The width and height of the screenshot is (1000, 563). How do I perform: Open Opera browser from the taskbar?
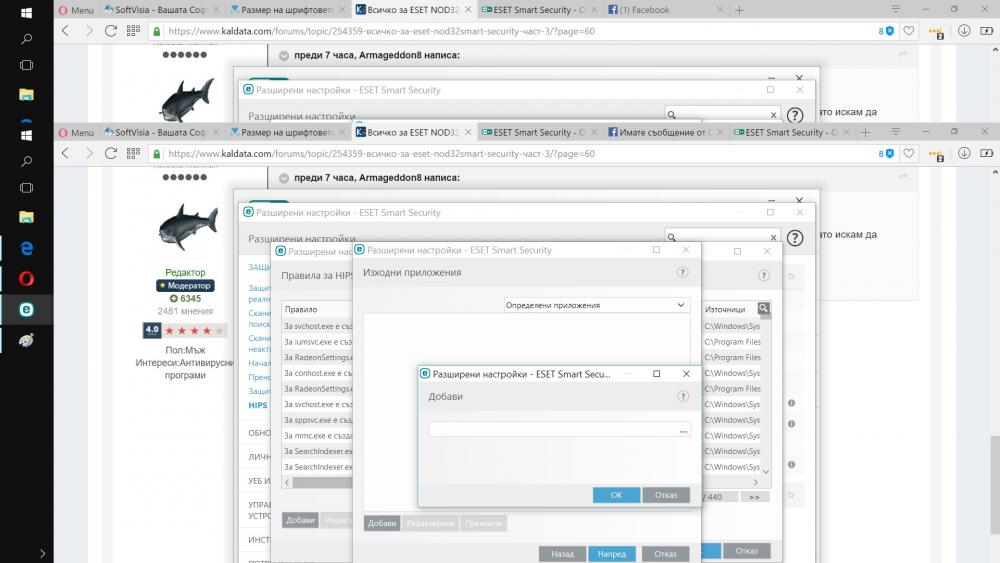pos(26,279)
